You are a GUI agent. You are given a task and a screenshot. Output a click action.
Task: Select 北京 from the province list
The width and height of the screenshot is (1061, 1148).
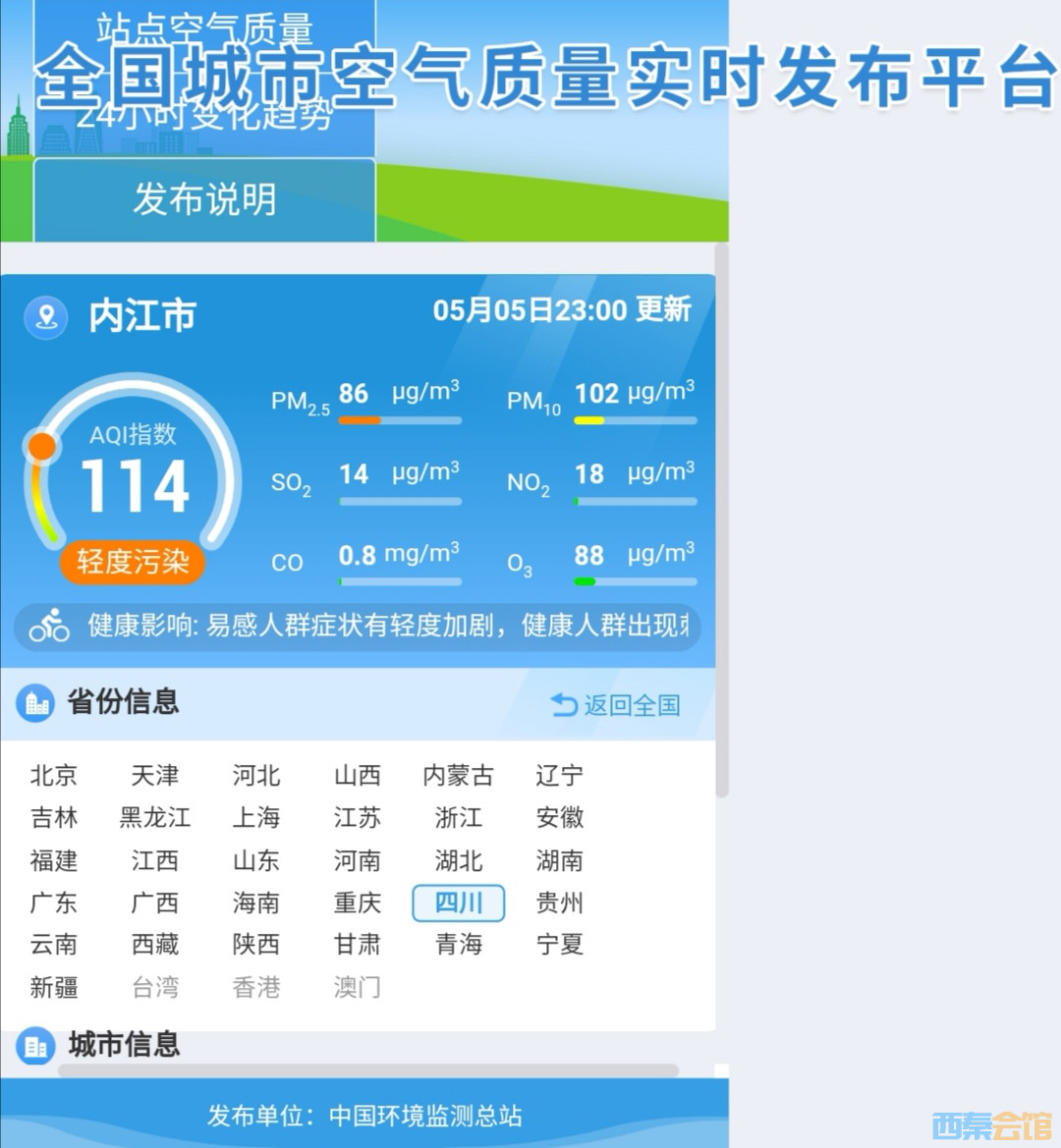tap(54, 776)
